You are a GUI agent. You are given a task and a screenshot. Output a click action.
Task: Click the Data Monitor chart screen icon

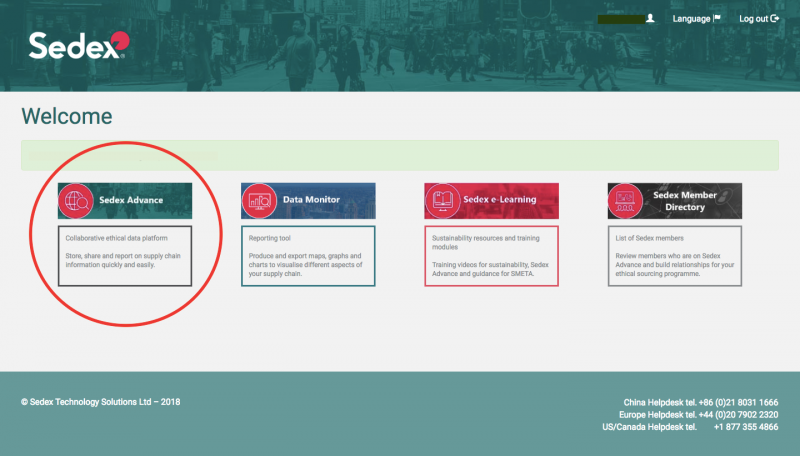pyautogui.click(x=259, y=200)
